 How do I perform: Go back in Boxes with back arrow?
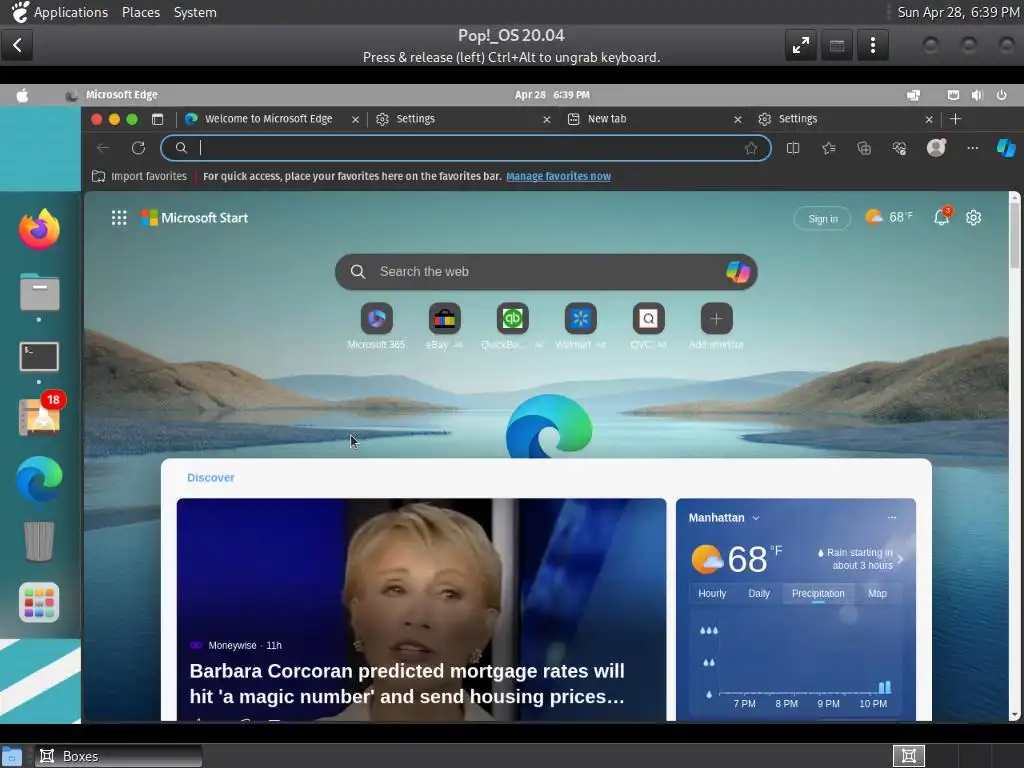18,45
